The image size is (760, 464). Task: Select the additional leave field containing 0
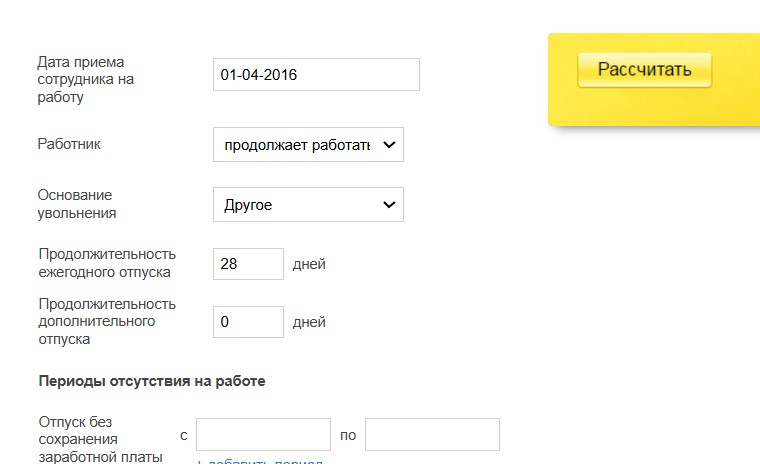pyautogui.click(x=248, y=322)
